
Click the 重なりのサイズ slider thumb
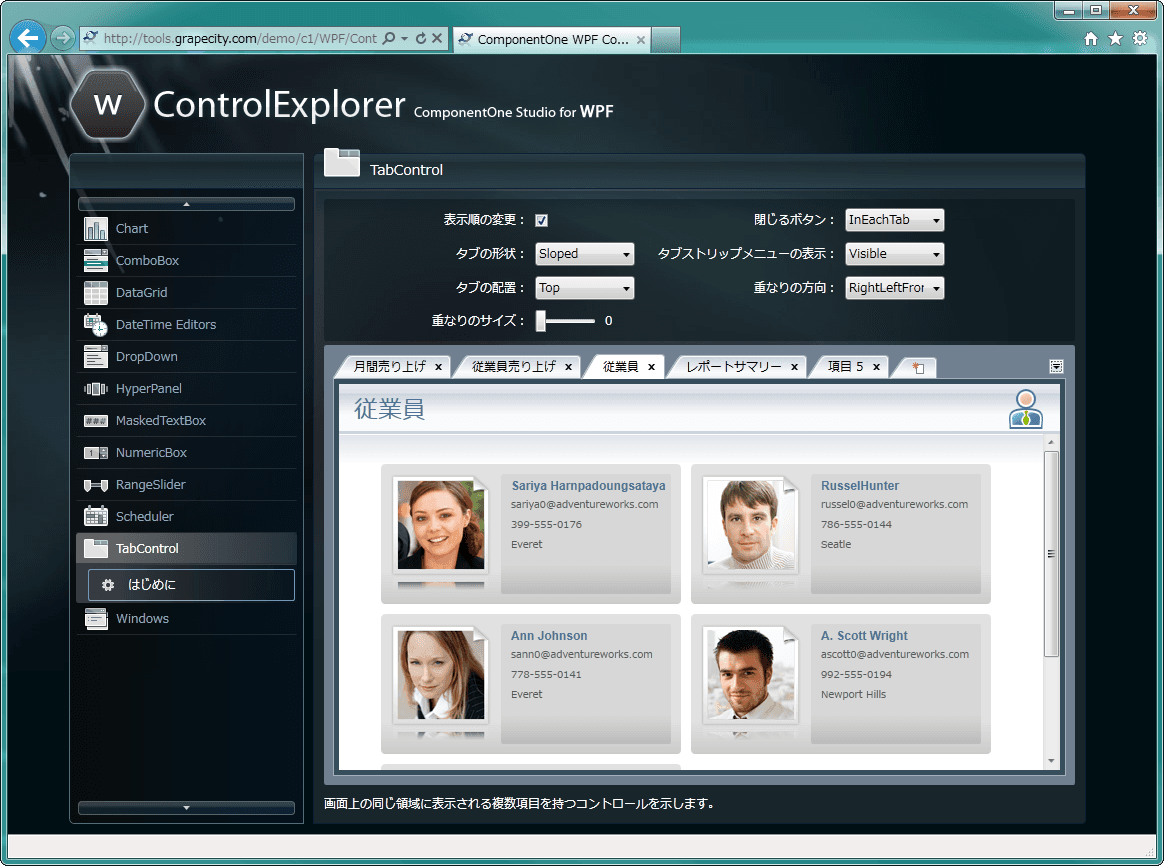541,321
